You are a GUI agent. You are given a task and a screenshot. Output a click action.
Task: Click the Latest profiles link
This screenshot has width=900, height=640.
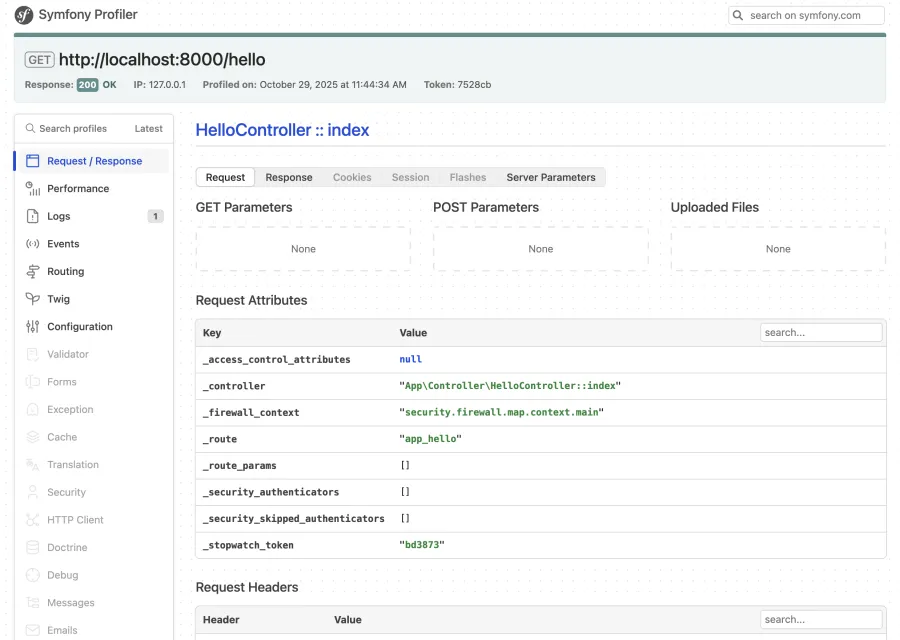pos(148,128)
